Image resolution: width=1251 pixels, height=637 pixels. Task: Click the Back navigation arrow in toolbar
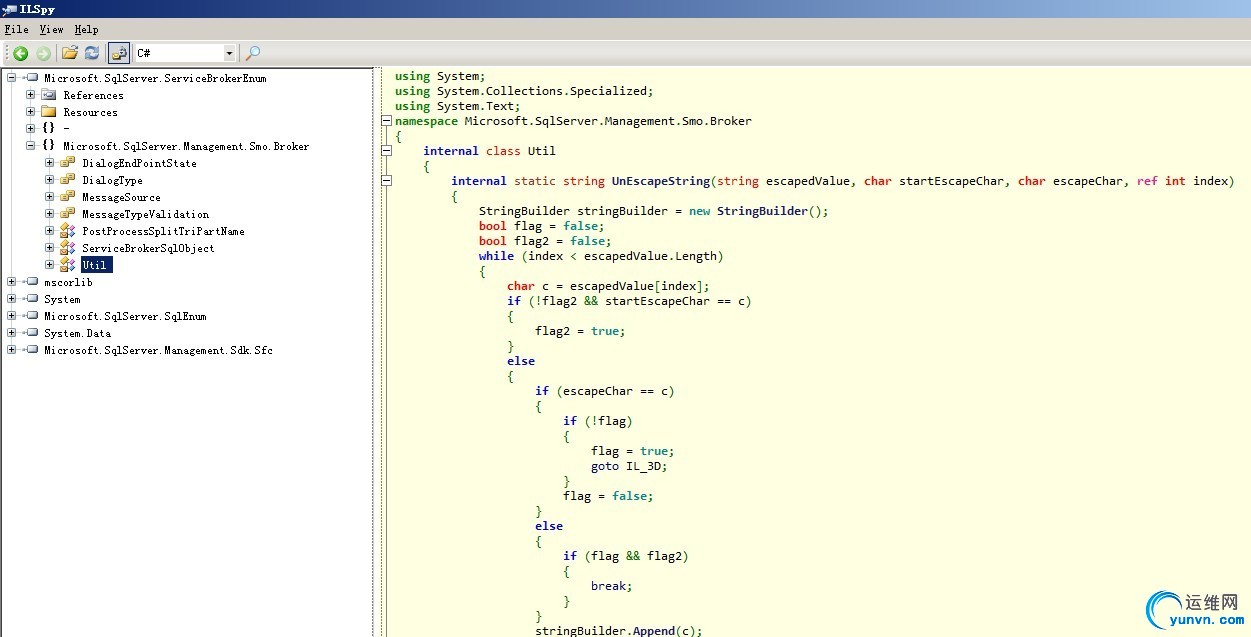pyautogui.click(x=20, y=53)
